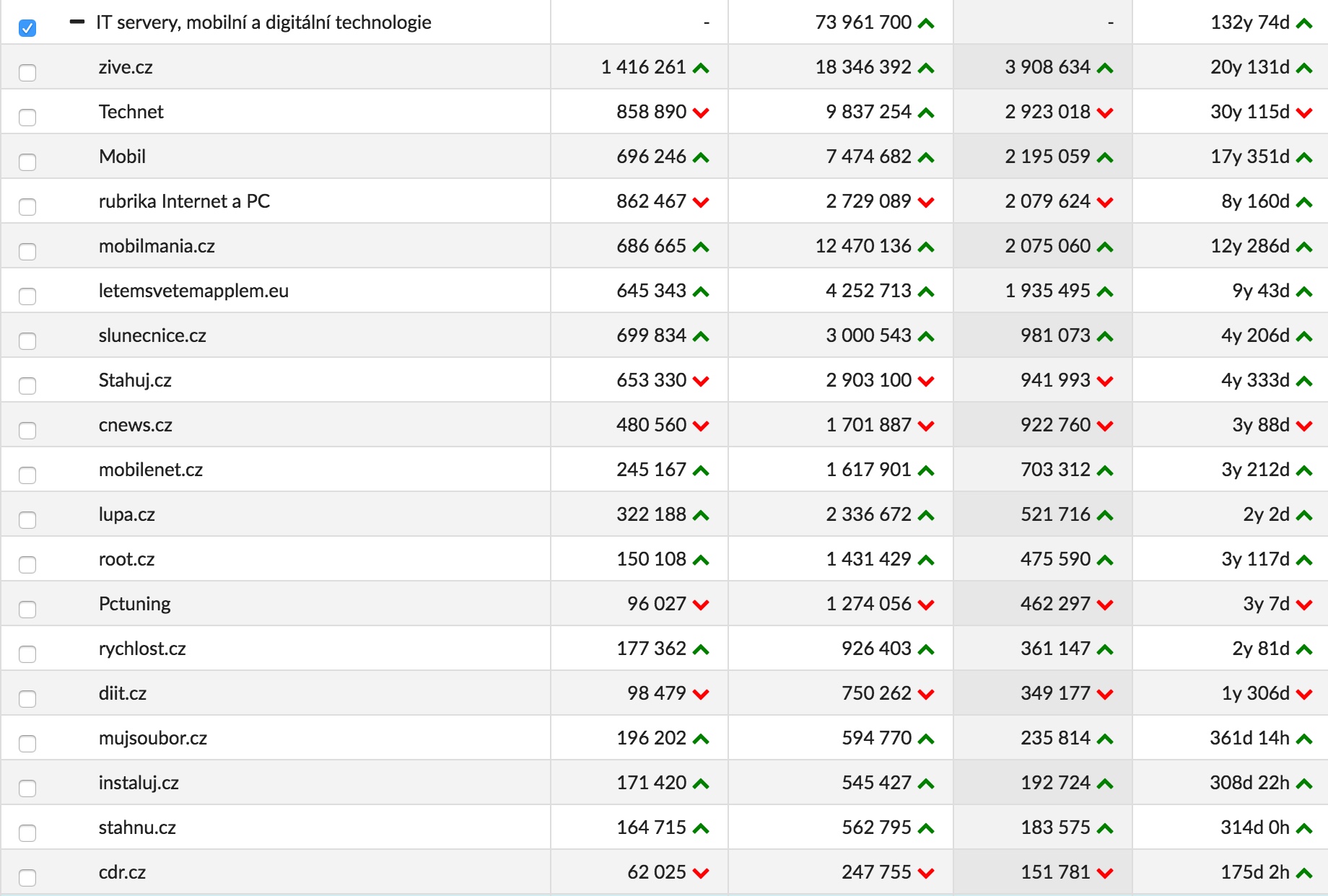The height and width of the screenshot is (896, 1328).
Task: Click the red down arrow next to 3y 88d
Action: [1304, 426]
